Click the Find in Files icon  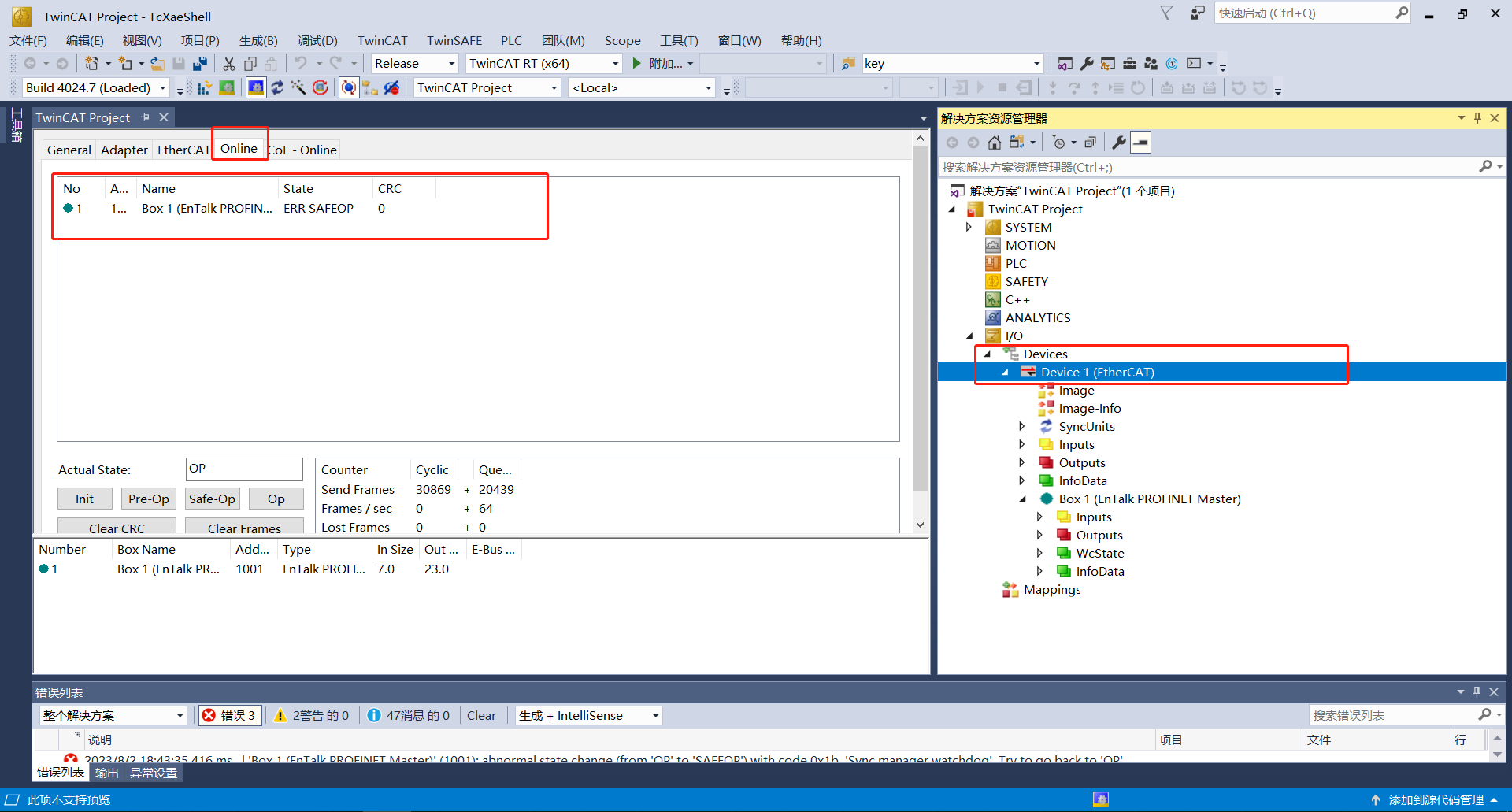point(848,64)
